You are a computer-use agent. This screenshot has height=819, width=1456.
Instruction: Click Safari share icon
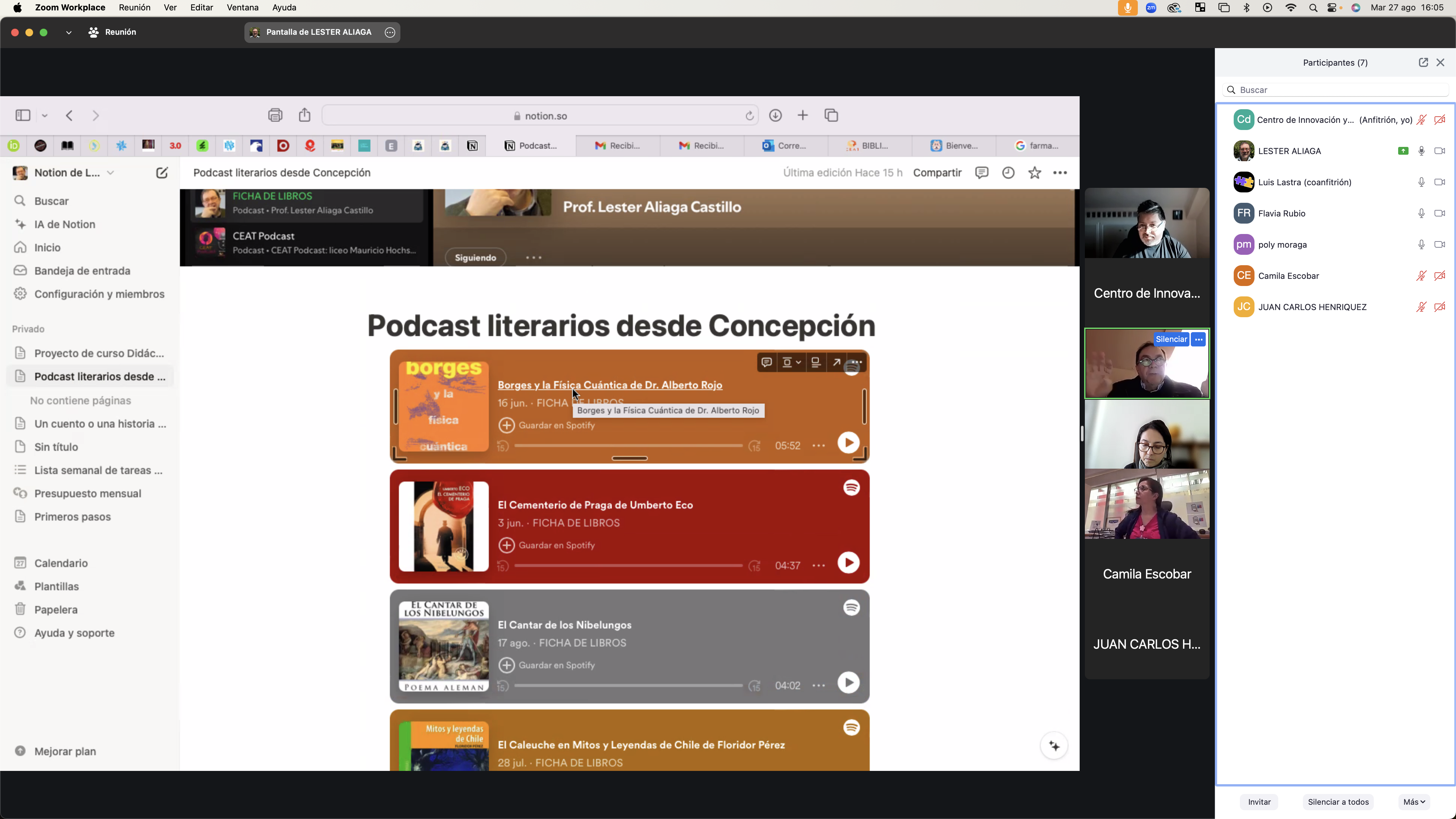[305, 115]
